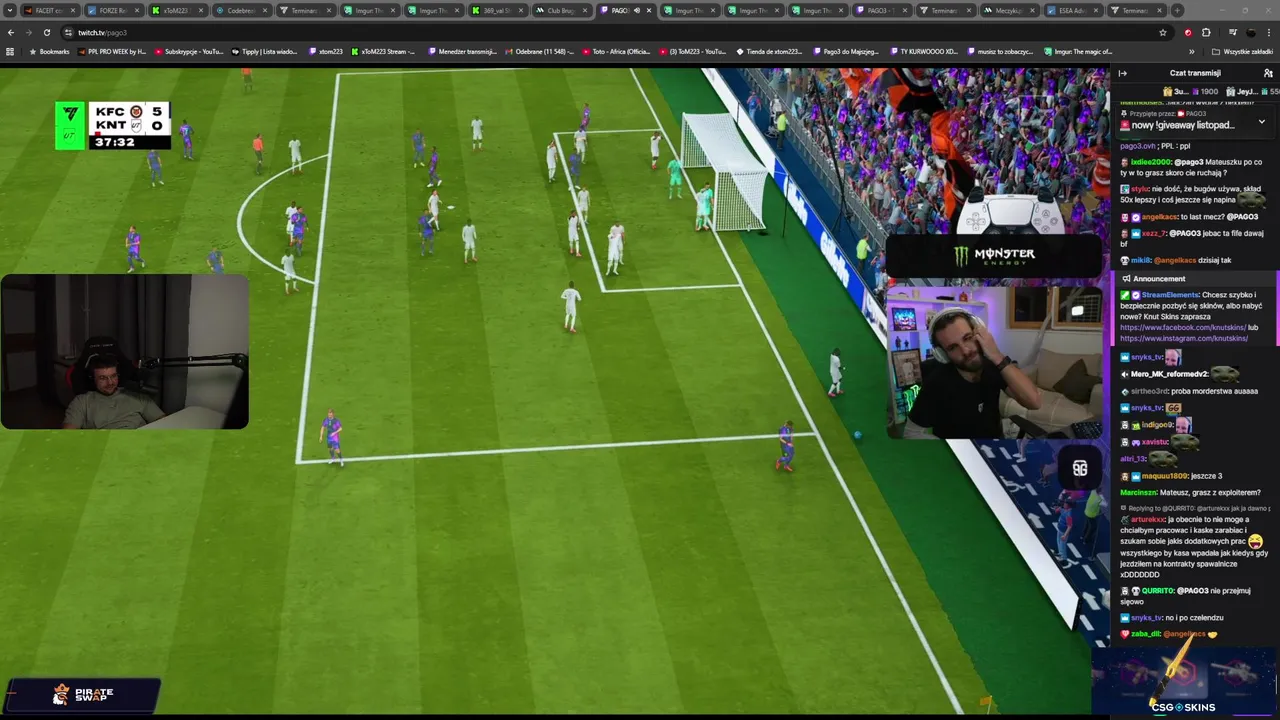This screenshot has height=720, width=1280.
Task: Show hidden bookmarks with the double chevron
Action: coord(1191,51)
